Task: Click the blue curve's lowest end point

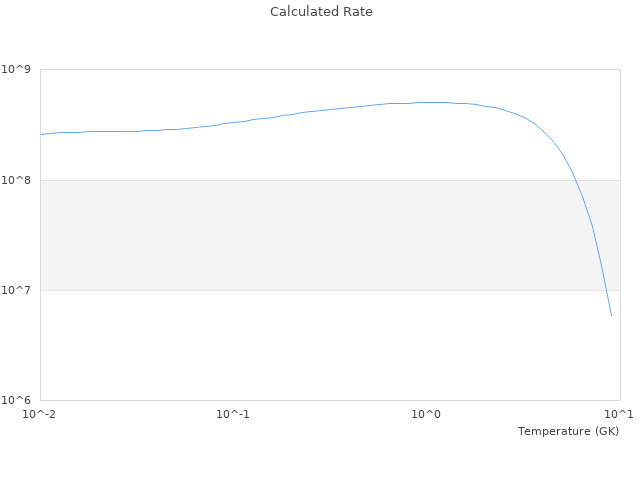Action: [x=611, y=316]
